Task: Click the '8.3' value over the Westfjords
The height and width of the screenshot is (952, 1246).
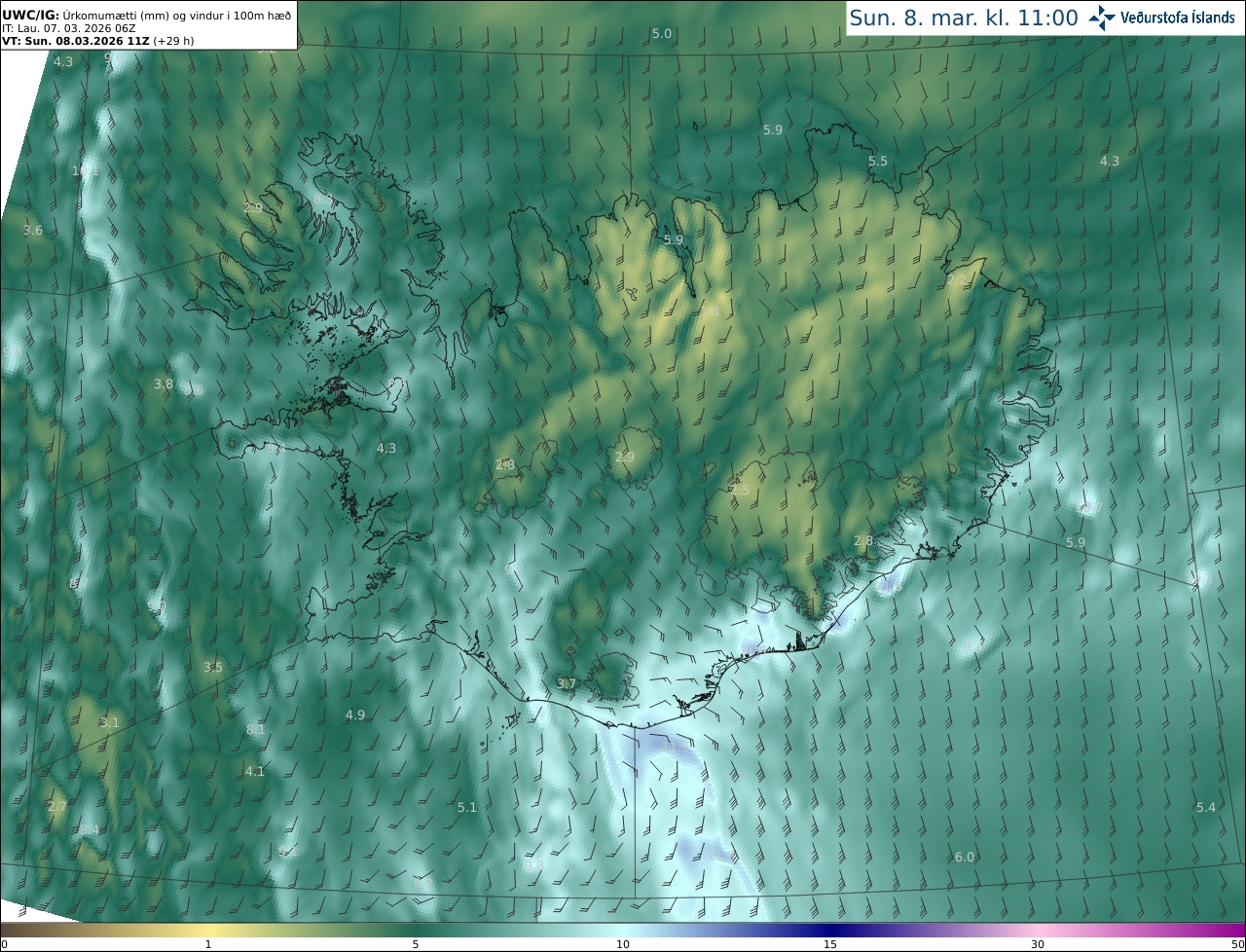Action: coord(321,199)
